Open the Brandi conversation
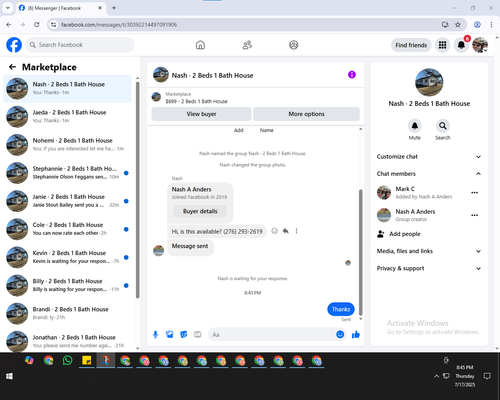 [68, 313]
